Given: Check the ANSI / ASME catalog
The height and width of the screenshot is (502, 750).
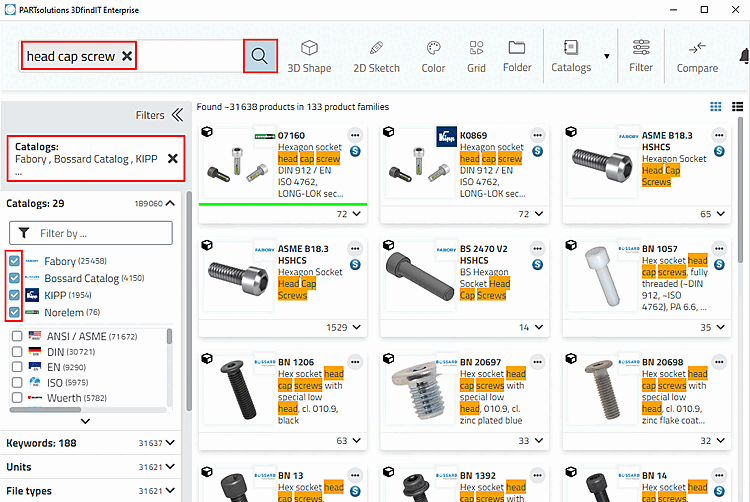Looking at the screenshot, I should [17, 336].
